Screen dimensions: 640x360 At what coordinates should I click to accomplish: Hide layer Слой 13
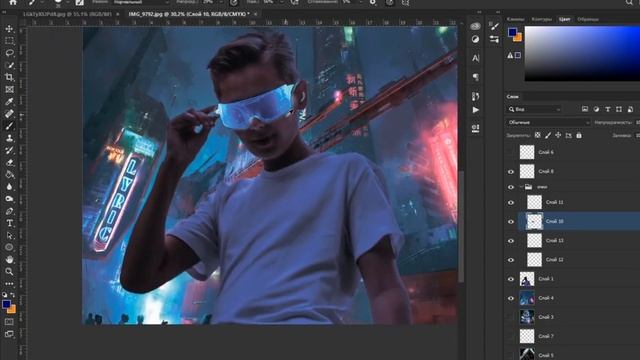(511, 241)
